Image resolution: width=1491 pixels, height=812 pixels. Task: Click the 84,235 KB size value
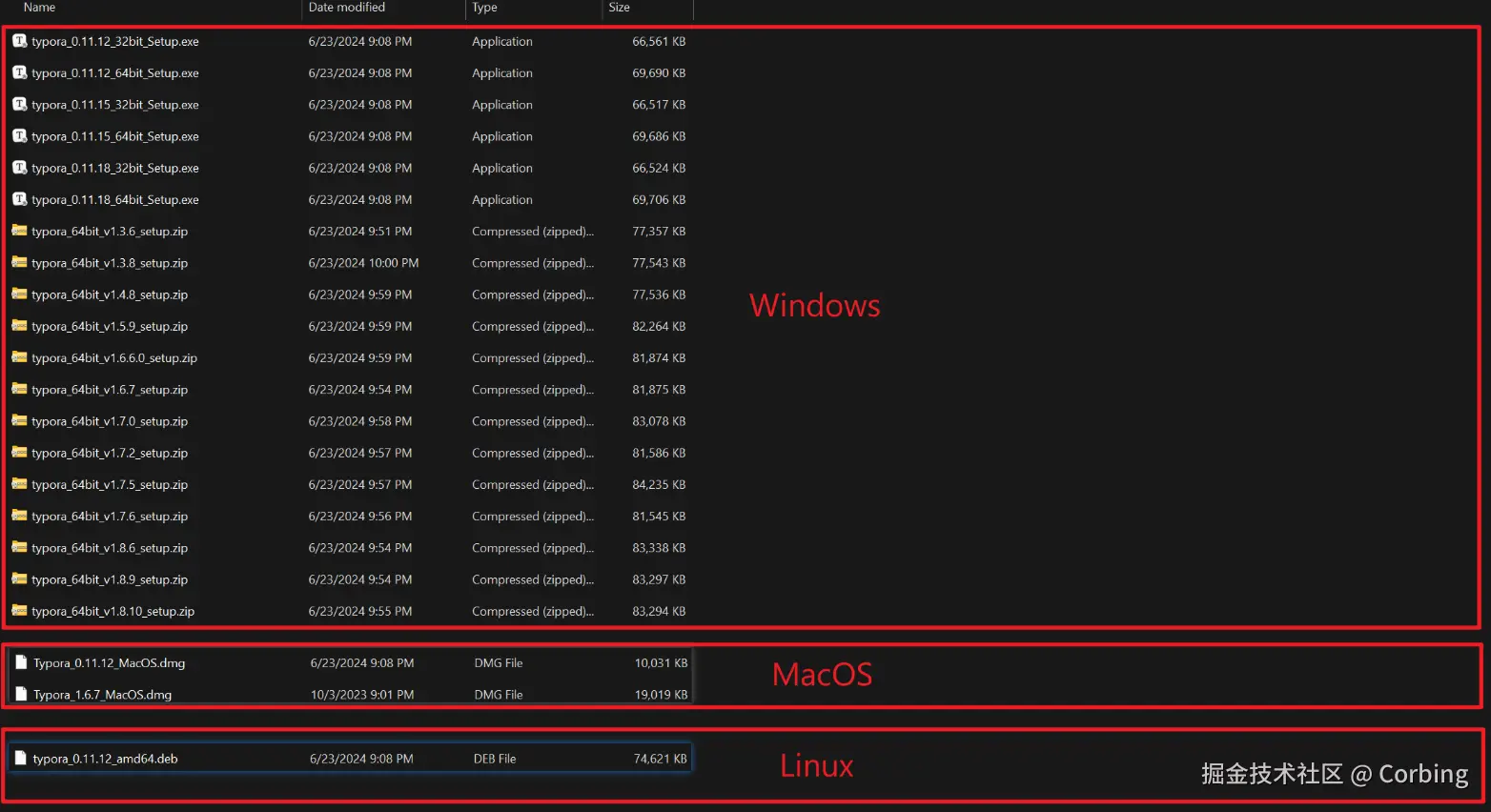(x=659, y=484)
